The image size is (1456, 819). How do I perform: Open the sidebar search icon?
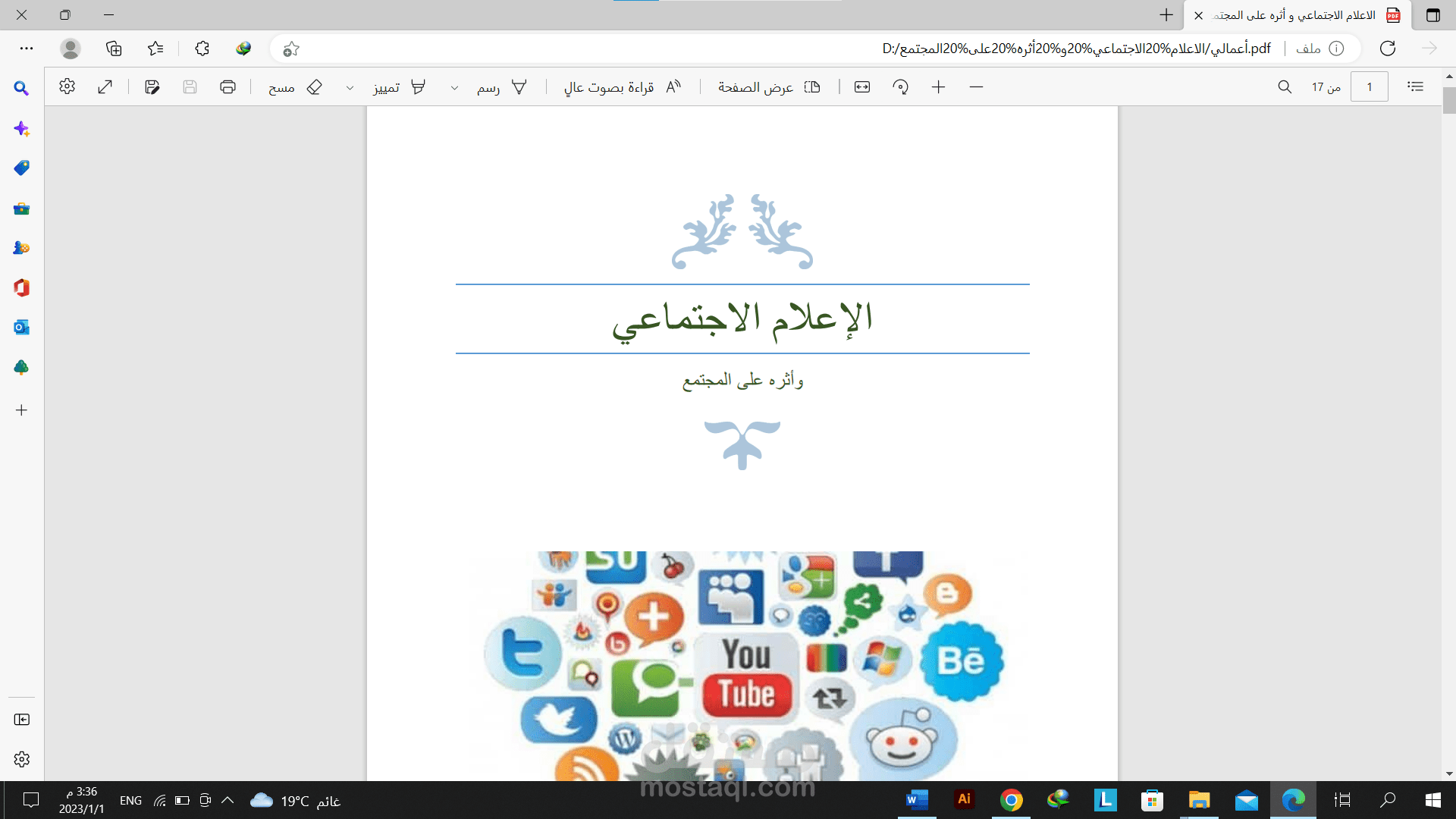click(21, 89)
